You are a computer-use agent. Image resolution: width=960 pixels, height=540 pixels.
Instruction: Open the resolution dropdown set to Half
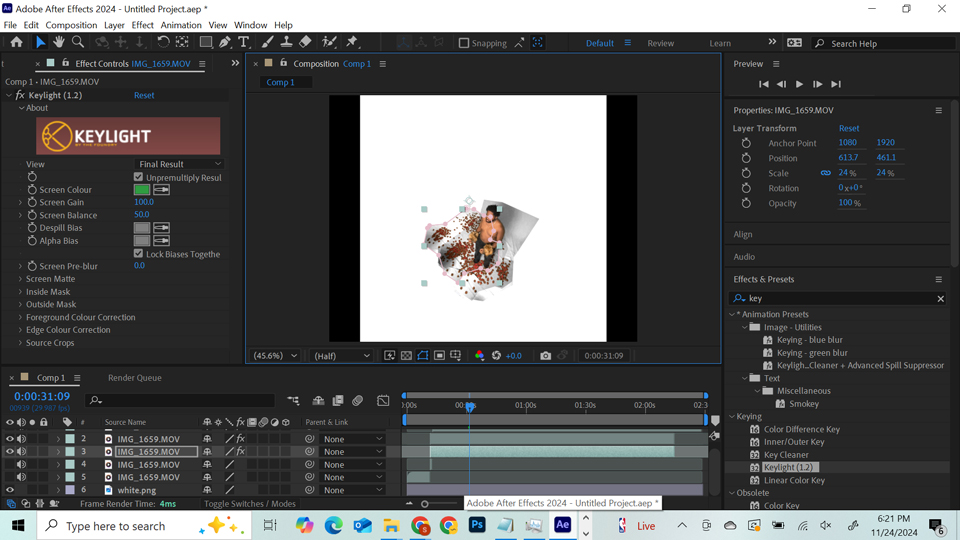coord(342,356)
